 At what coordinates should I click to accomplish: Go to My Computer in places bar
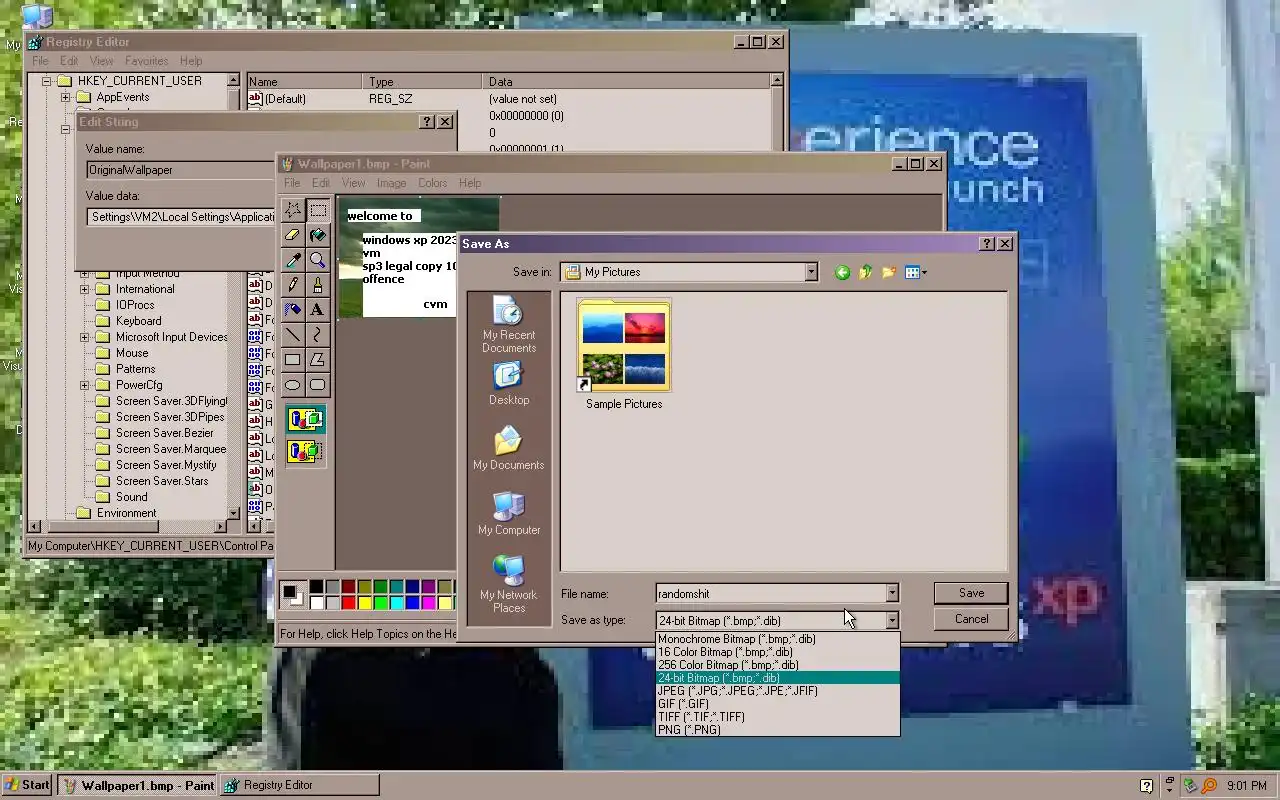(509, 513)
